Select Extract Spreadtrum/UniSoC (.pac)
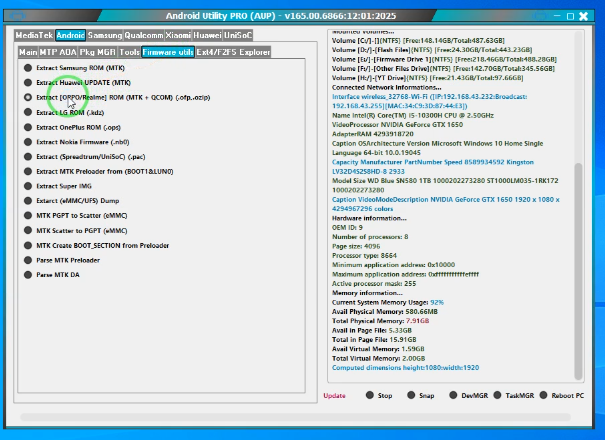Image resolution: width=605 pixels, height=440 pixels. tap(84, 157)
